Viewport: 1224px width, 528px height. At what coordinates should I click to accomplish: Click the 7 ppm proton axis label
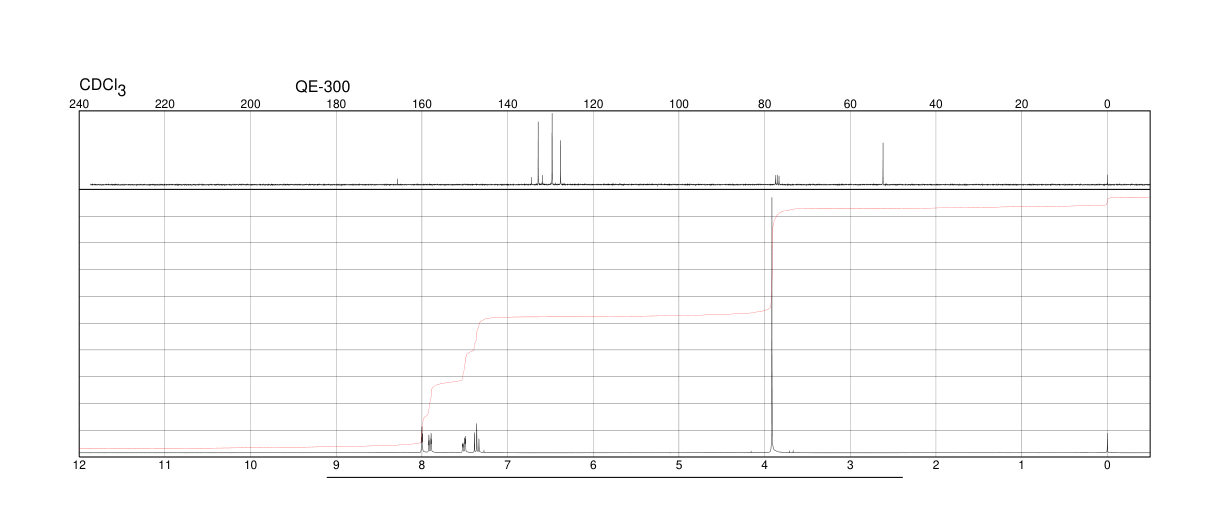508,465
